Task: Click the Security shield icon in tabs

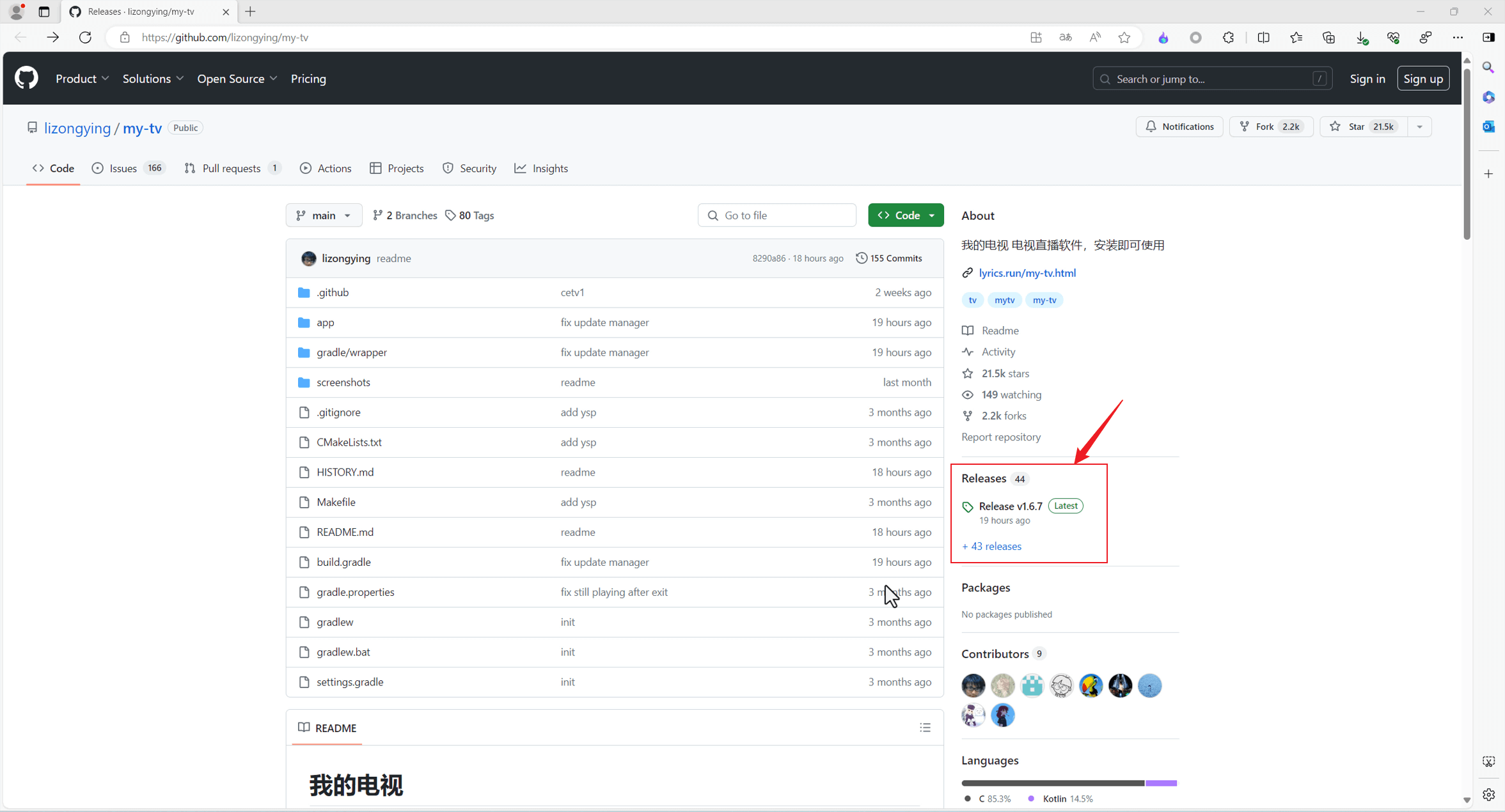Action: click(449, 168)
